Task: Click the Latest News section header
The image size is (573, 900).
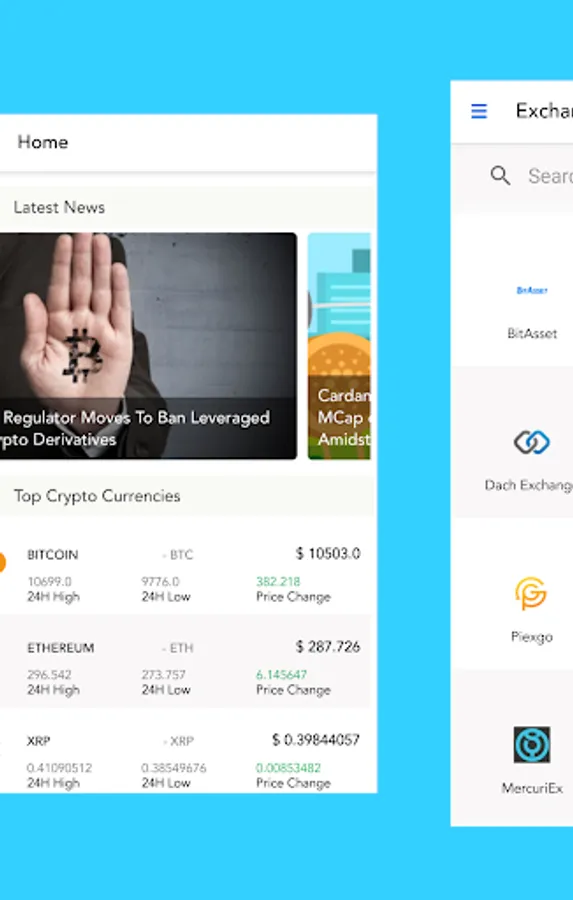Action: [x=59, y=207]
